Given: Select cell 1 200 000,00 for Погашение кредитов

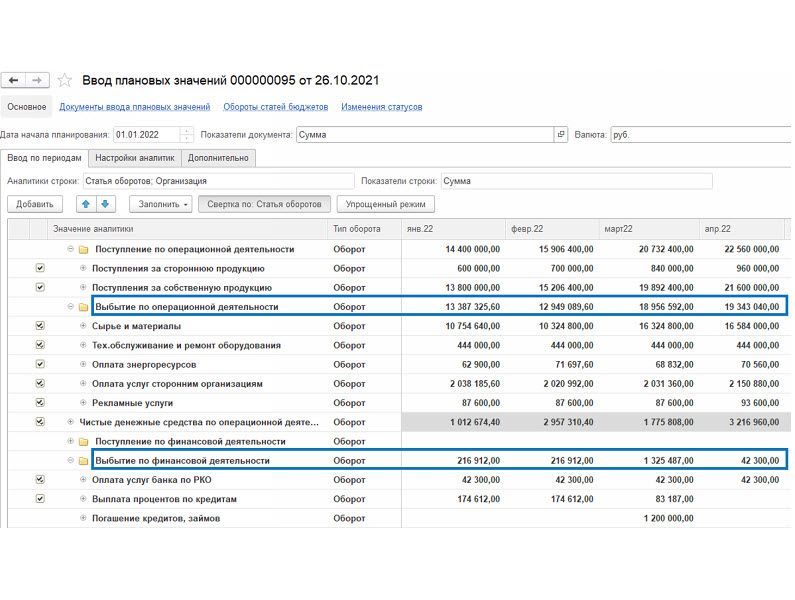Looking at the screenshot, I should [x=649, y=518].
